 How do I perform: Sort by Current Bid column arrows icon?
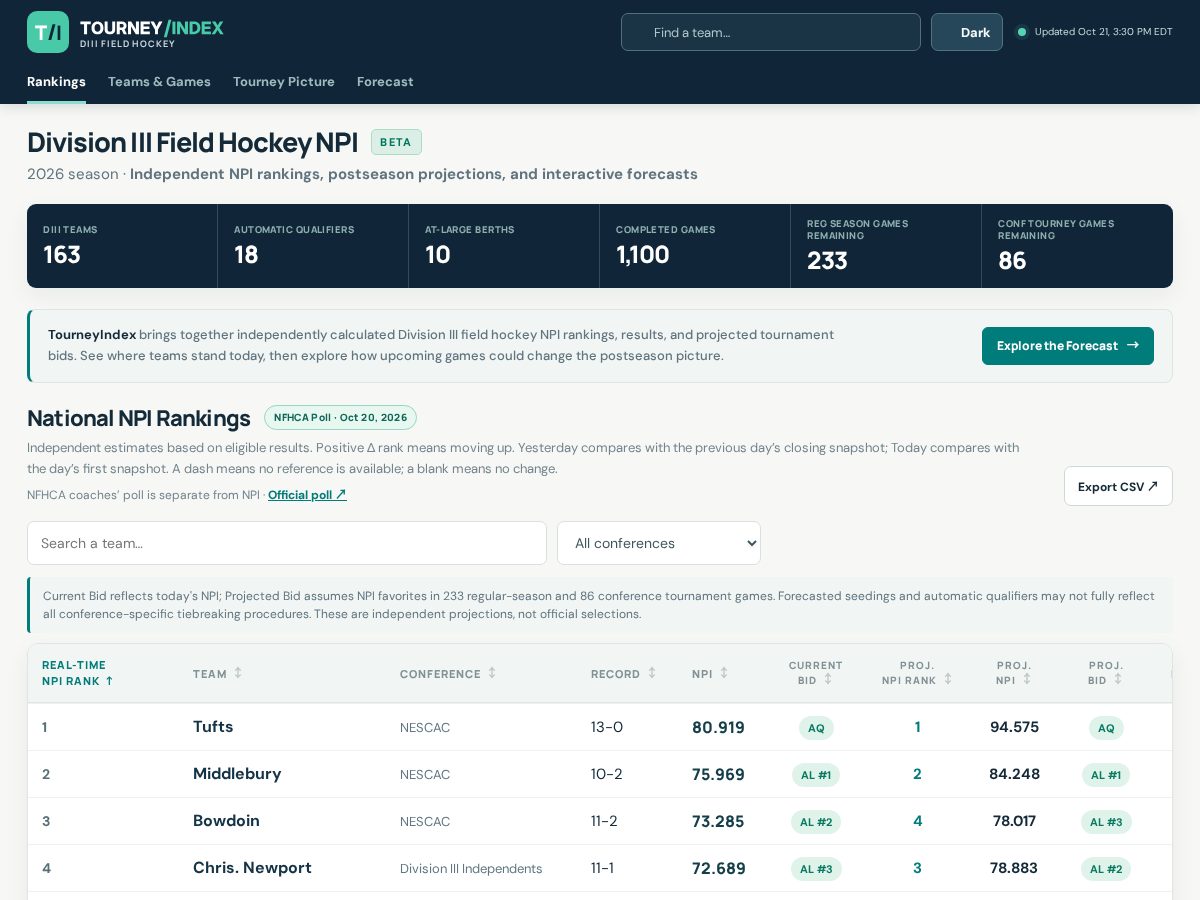pos(828,679)
